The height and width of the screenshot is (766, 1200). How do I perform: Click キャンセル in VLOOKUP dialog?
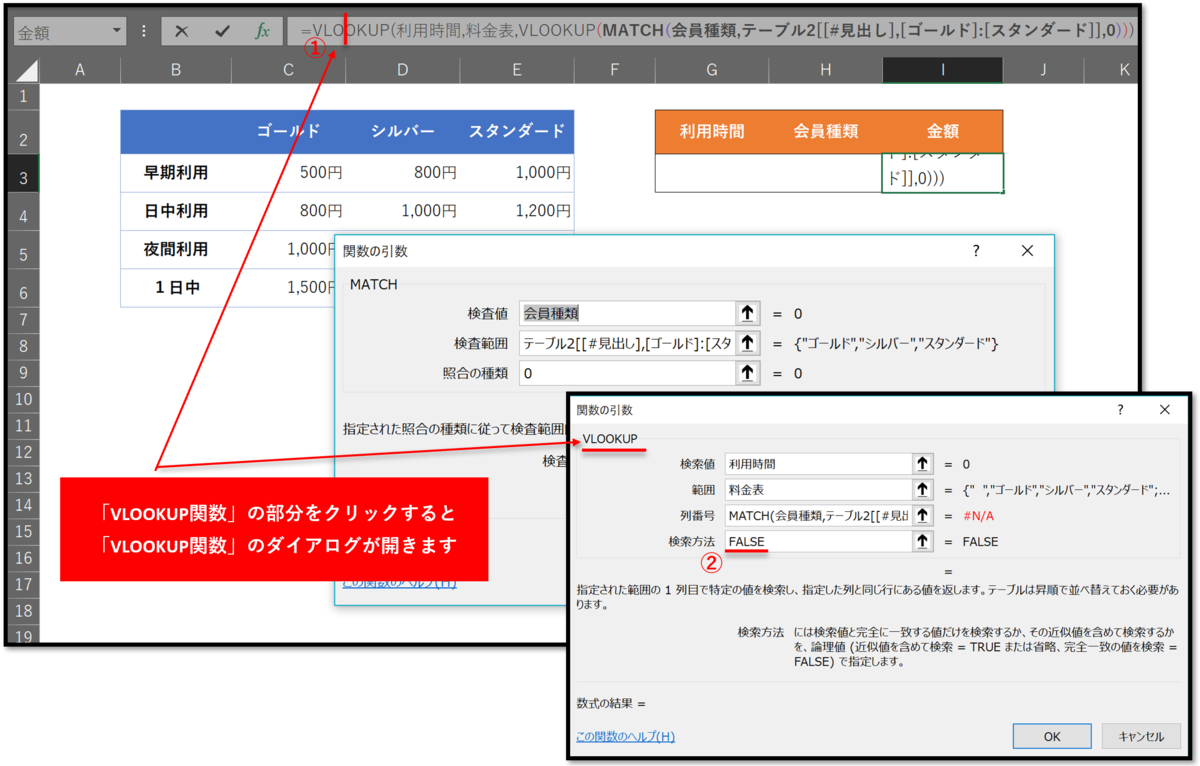1141,736
